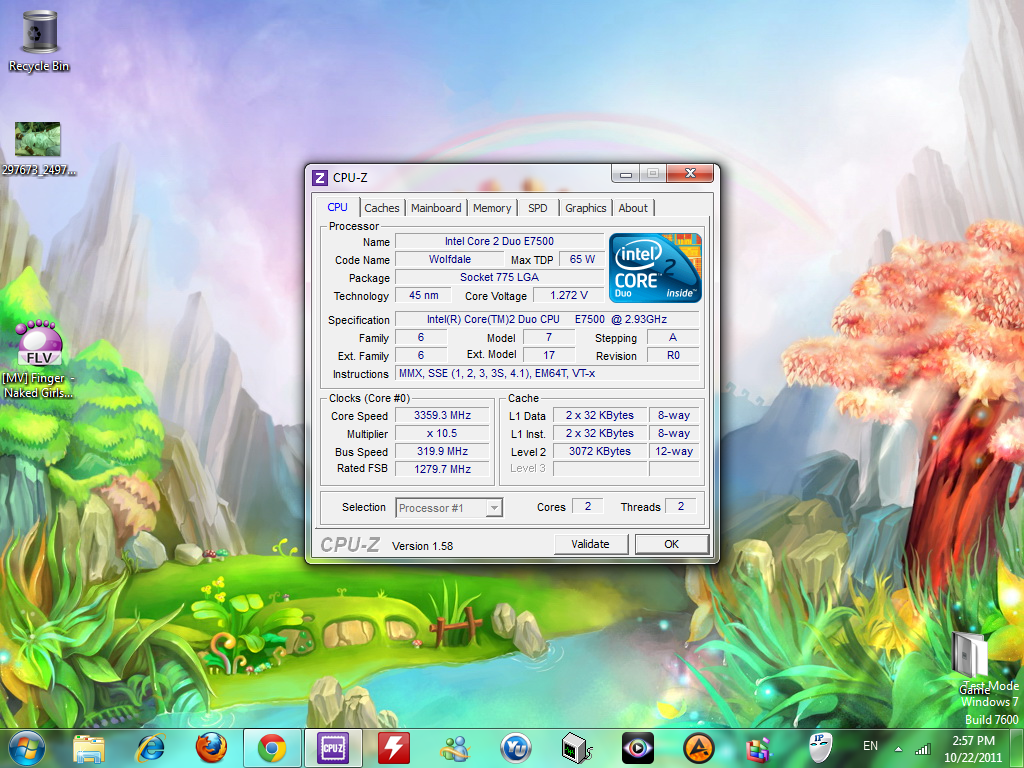Image resolution: width=1024 pixels, height=768 pixels.
Task: Open the network signal tray icon
Action: click(x=923, y=748)
